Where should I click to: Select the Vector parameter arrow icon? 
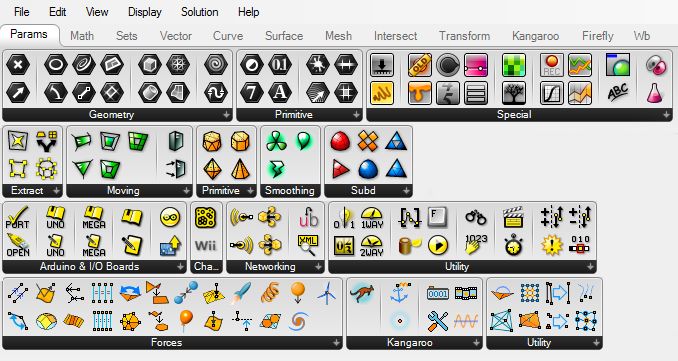pos(18,93)
